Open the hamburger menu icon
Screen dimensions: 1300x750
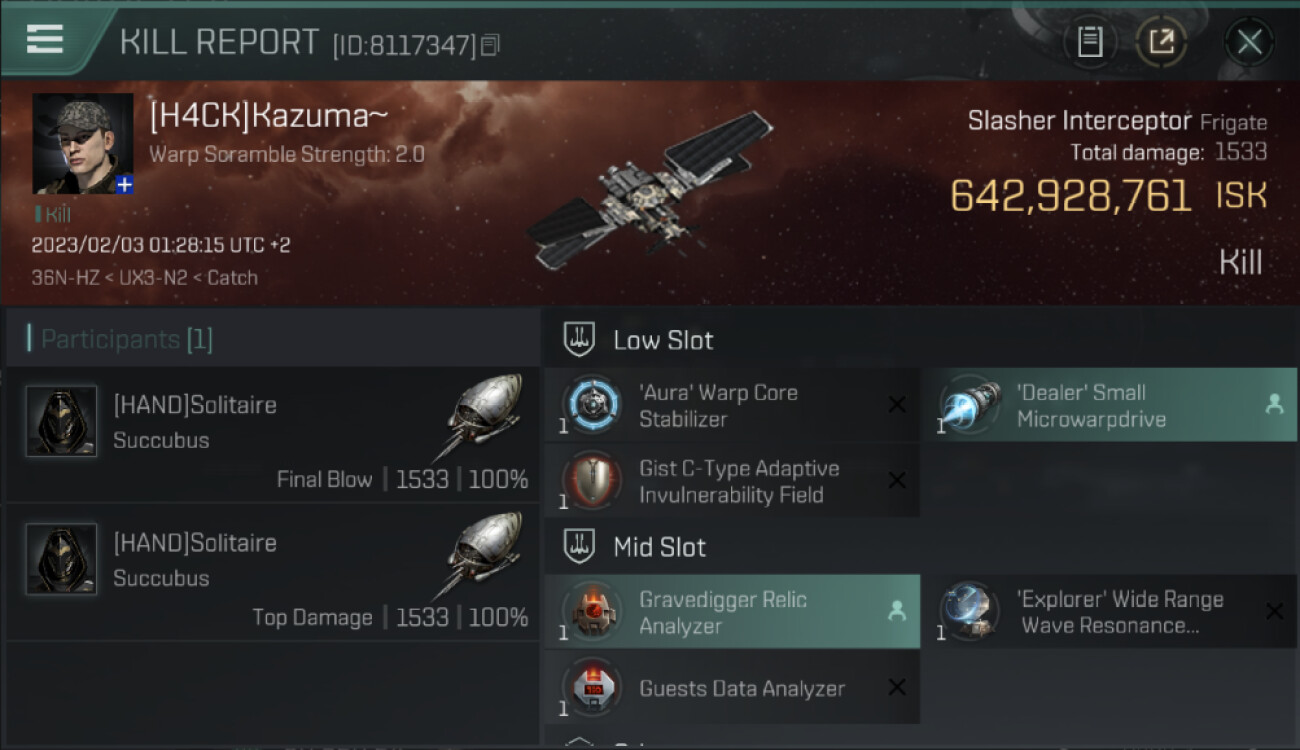pos(44,39)
